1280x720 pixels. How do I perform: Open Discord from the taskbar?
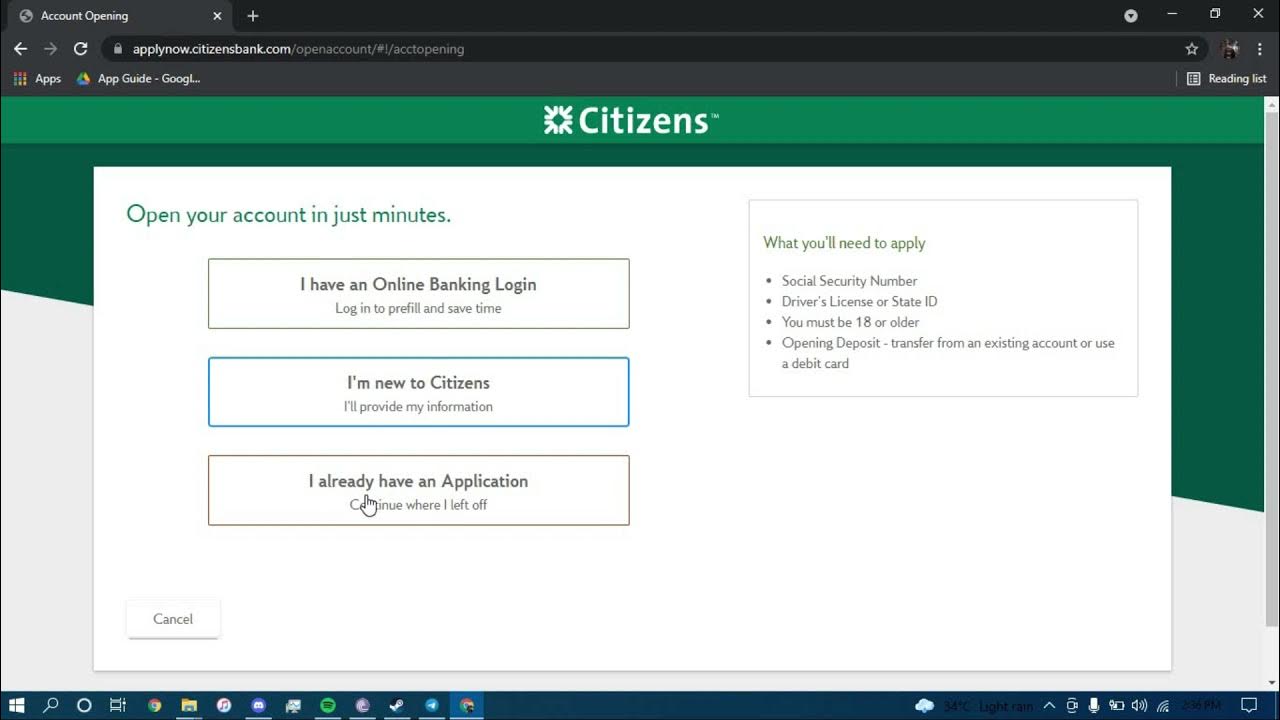(x=259, y=705)
